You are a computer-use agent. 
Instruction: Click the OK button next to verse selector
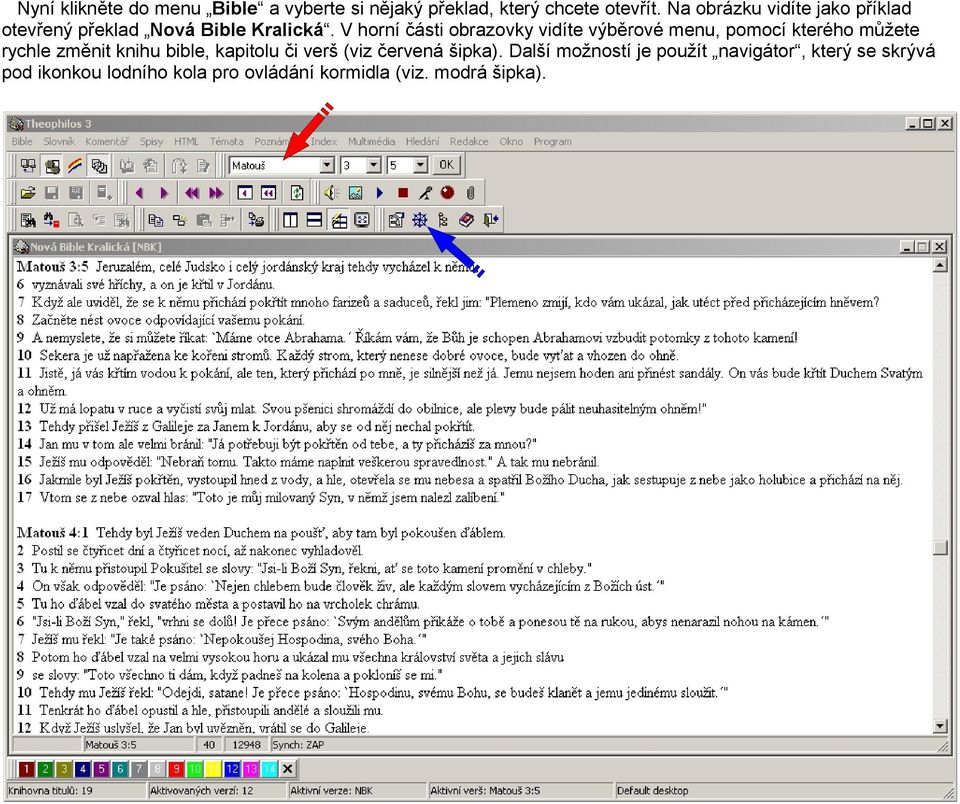[x=446, y=165]
